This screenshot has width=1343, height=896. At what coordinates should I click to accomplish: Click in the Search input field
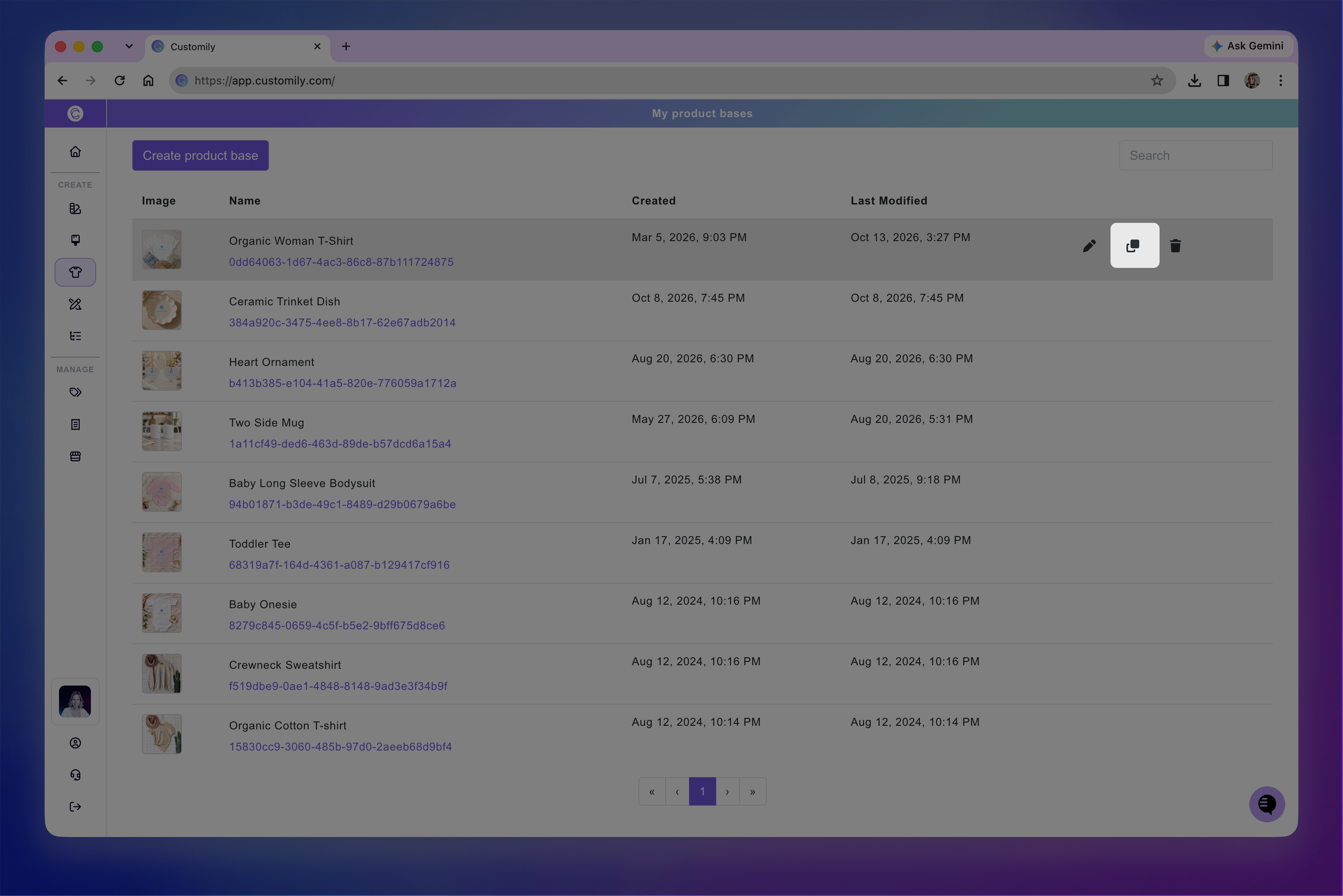[x=1195, y=155]
